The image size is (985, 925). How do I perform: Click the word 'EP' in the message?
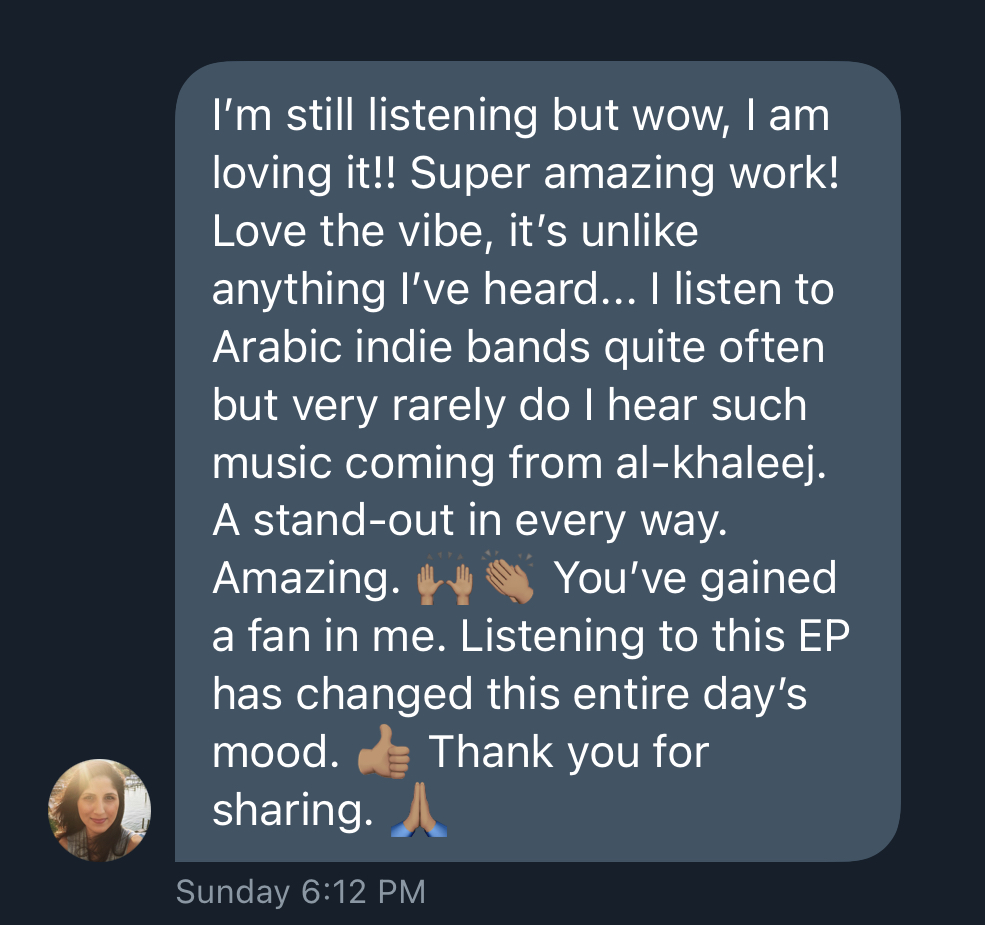pyautogui.click(x=824, y=635)
